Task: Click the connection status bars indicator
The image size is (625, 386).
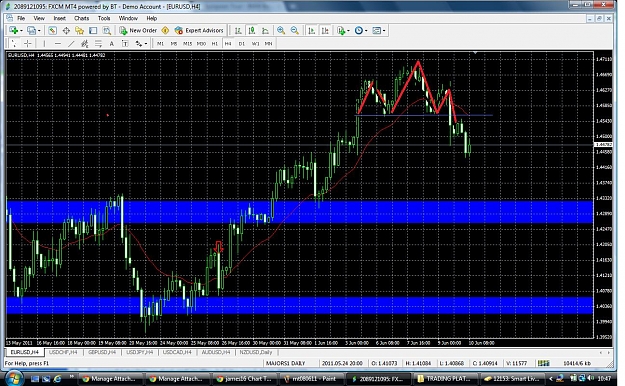Action: [x=543, y=363]
